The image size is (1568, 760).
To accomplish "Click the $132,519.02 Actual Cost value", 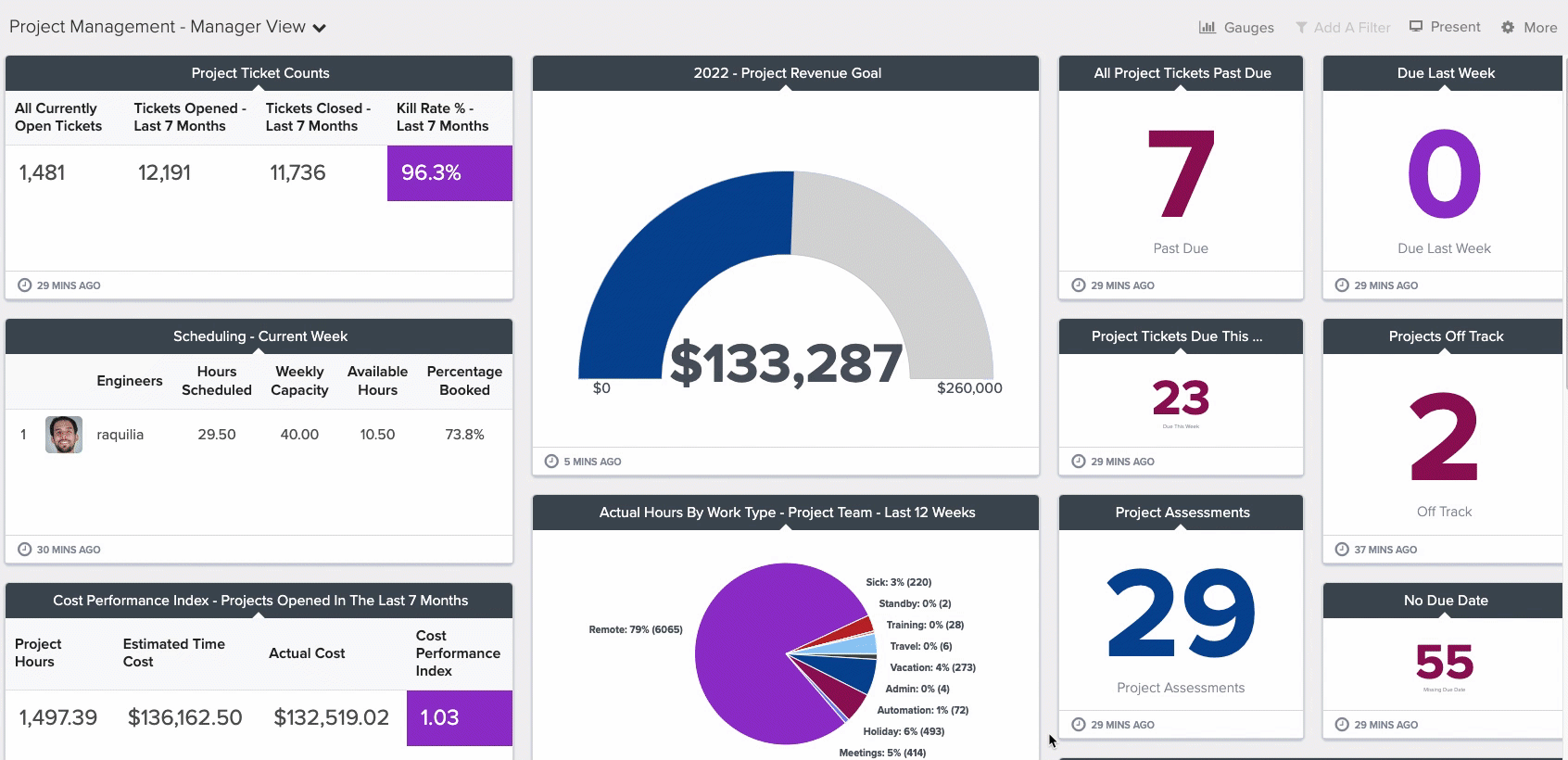I will (x=332, y=718).
